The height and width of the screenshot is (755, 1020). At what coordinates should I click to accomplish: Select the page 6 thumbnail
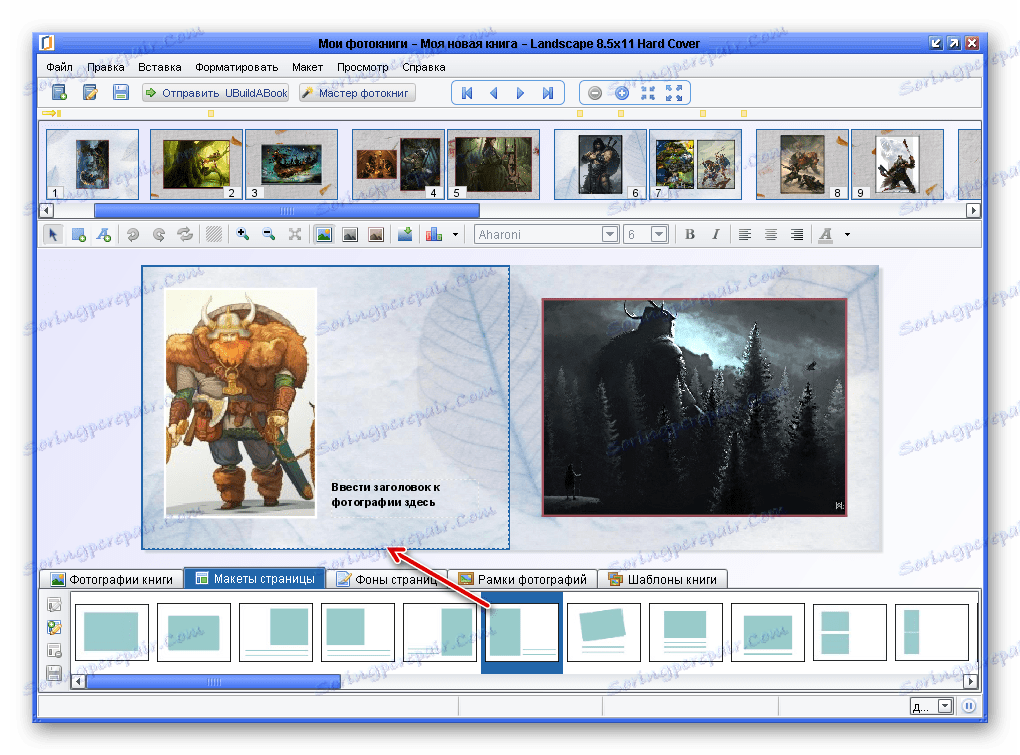click(600, 164)
